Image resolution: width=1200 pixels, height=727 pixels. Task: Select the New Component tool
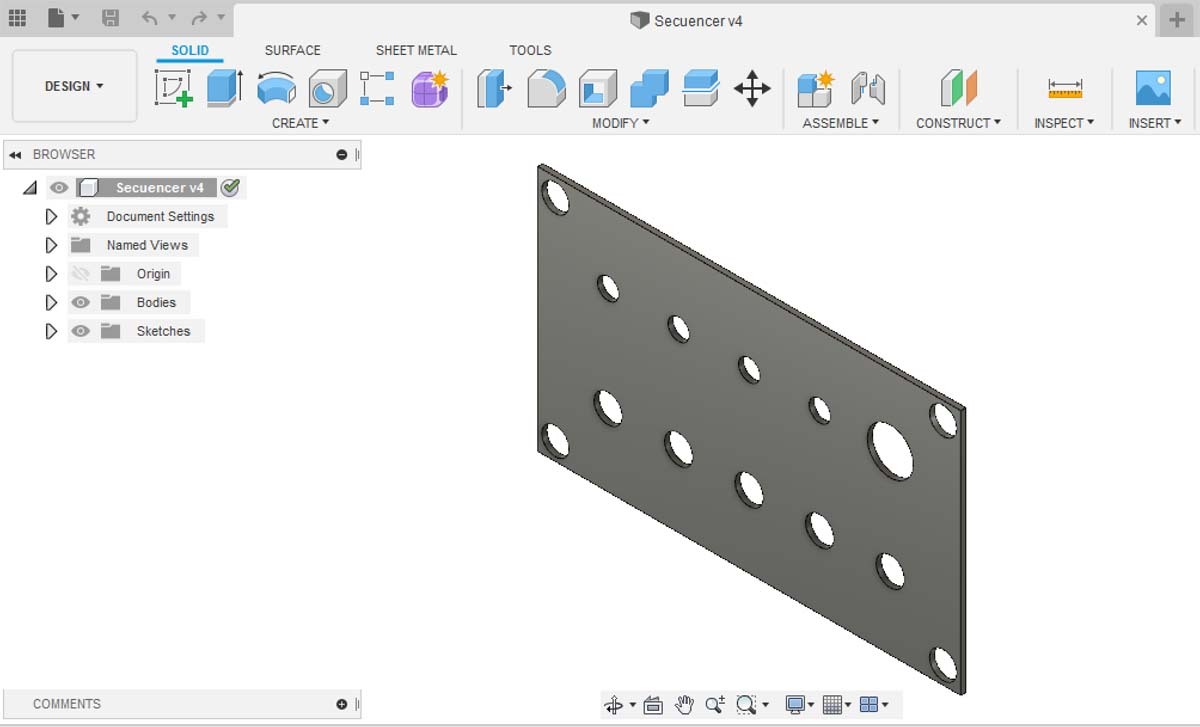click(x=816, y=88)
